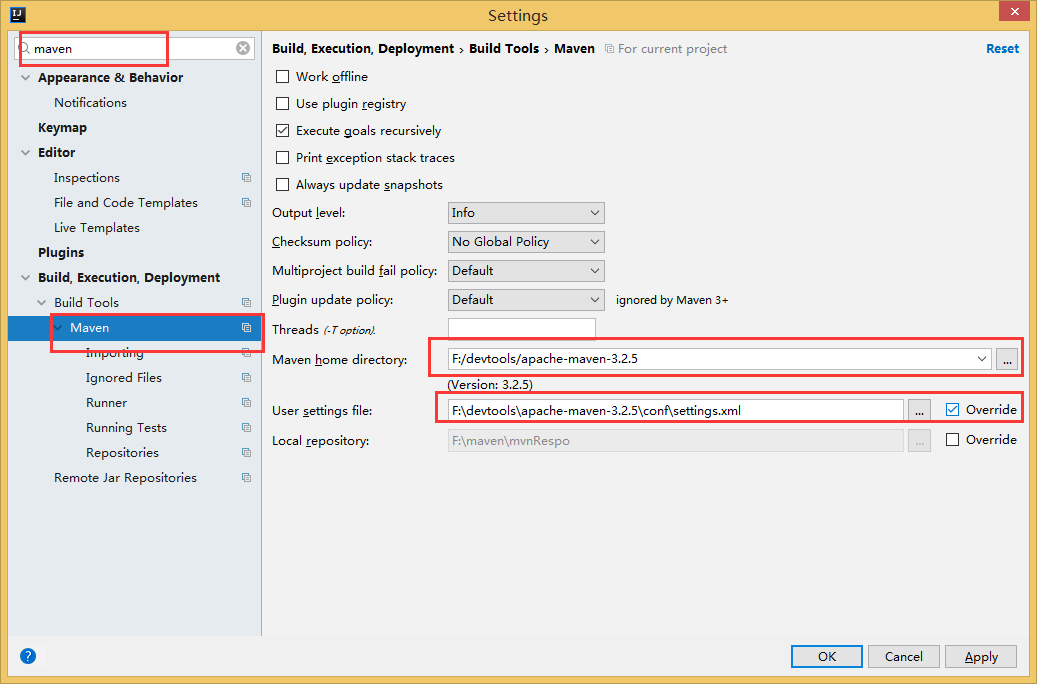This screenshot has width=1037, height=684.
Task: Click project-level icon beside Build Tools
Action: click(x=247, y=302)
